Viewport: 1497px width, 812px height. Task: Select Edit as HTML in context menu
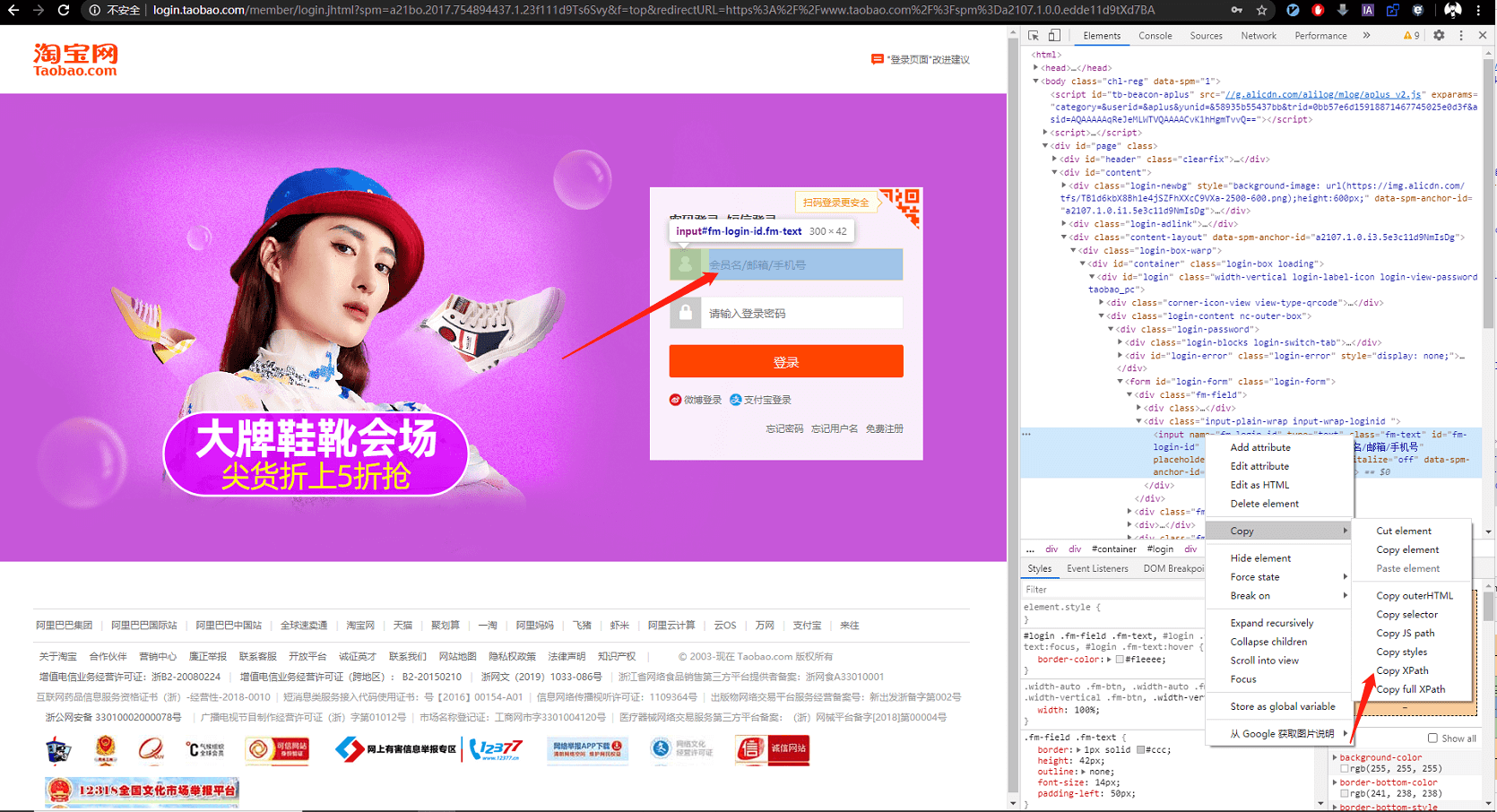1278,485
